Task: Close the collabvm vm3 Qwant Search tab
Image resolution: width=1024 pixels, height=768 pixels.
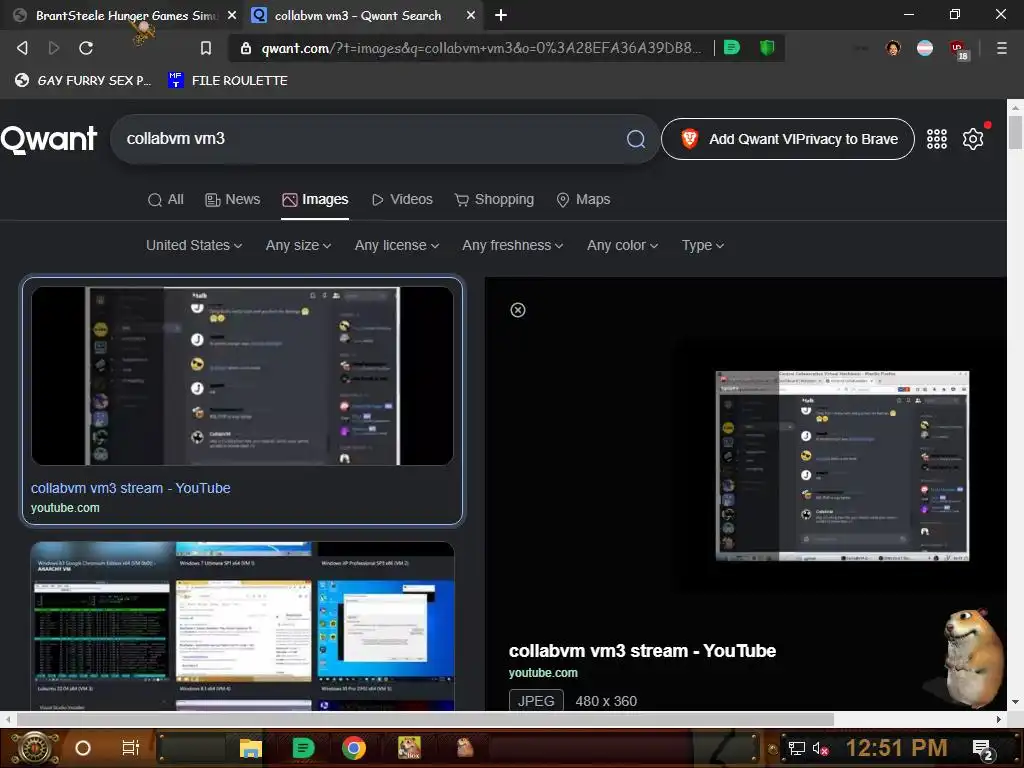Action: coord(471,15)
